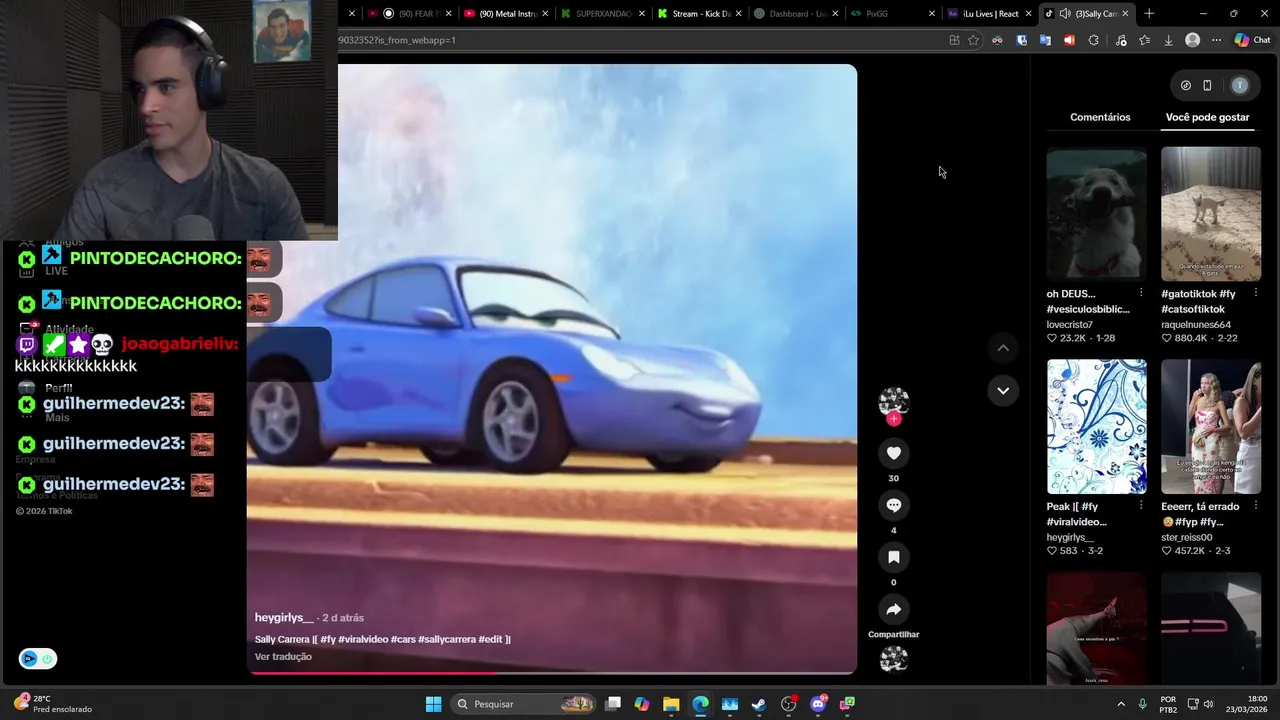The image size is (1280, 720).
Task: Click the share arrow icon above Compartilhar
Action: tap(893, 609)
